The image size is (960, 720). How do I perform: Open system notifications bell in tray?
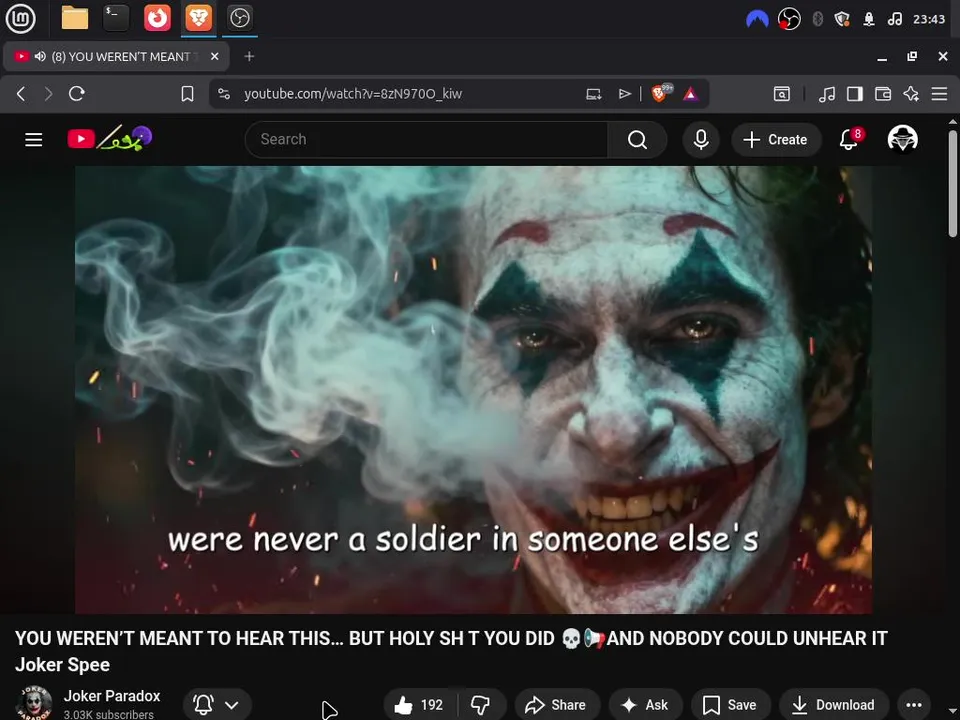(868, 19)
